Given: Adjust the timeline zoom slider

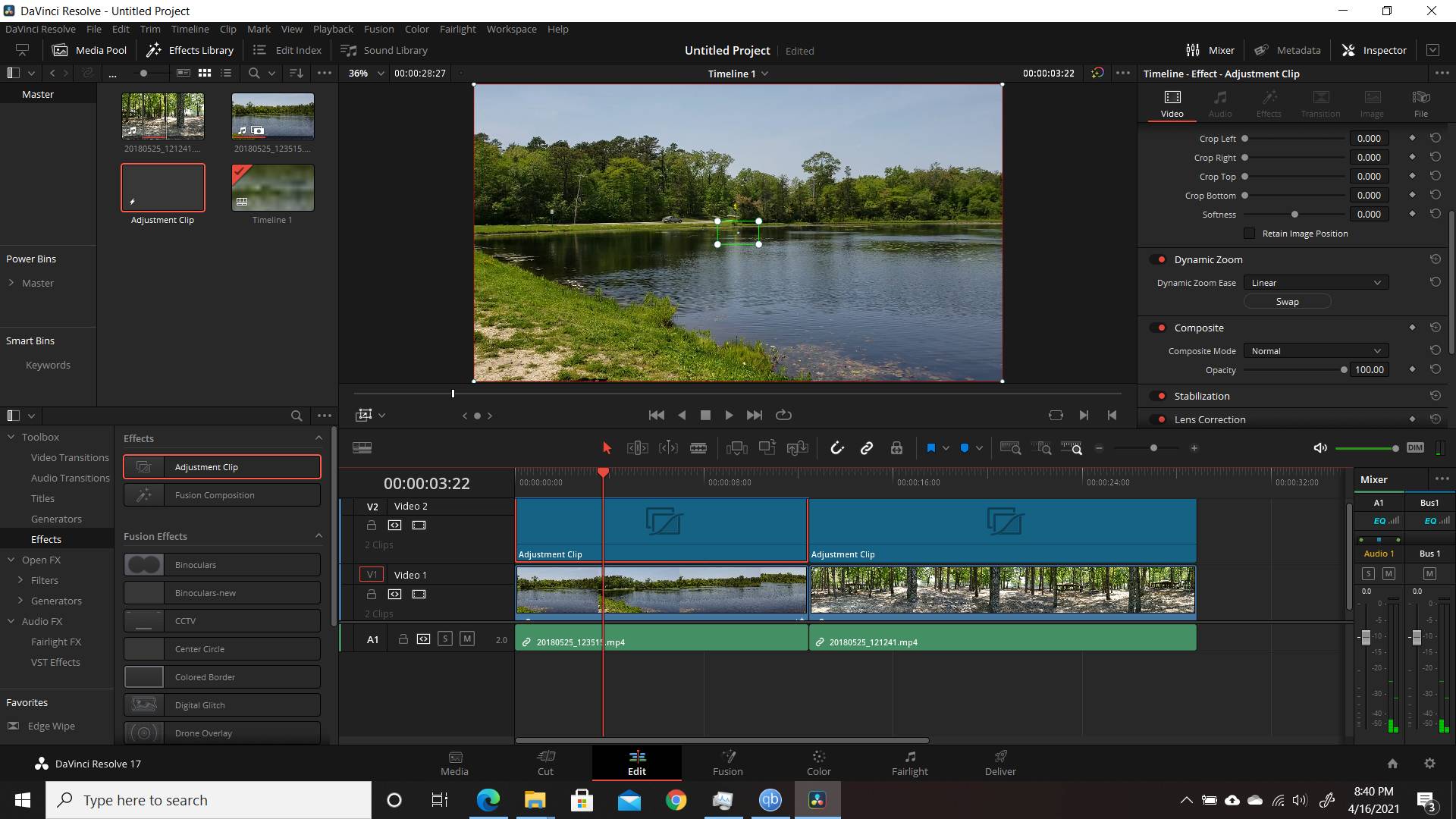Looking at the screenshot, I should coord(1153,448).
